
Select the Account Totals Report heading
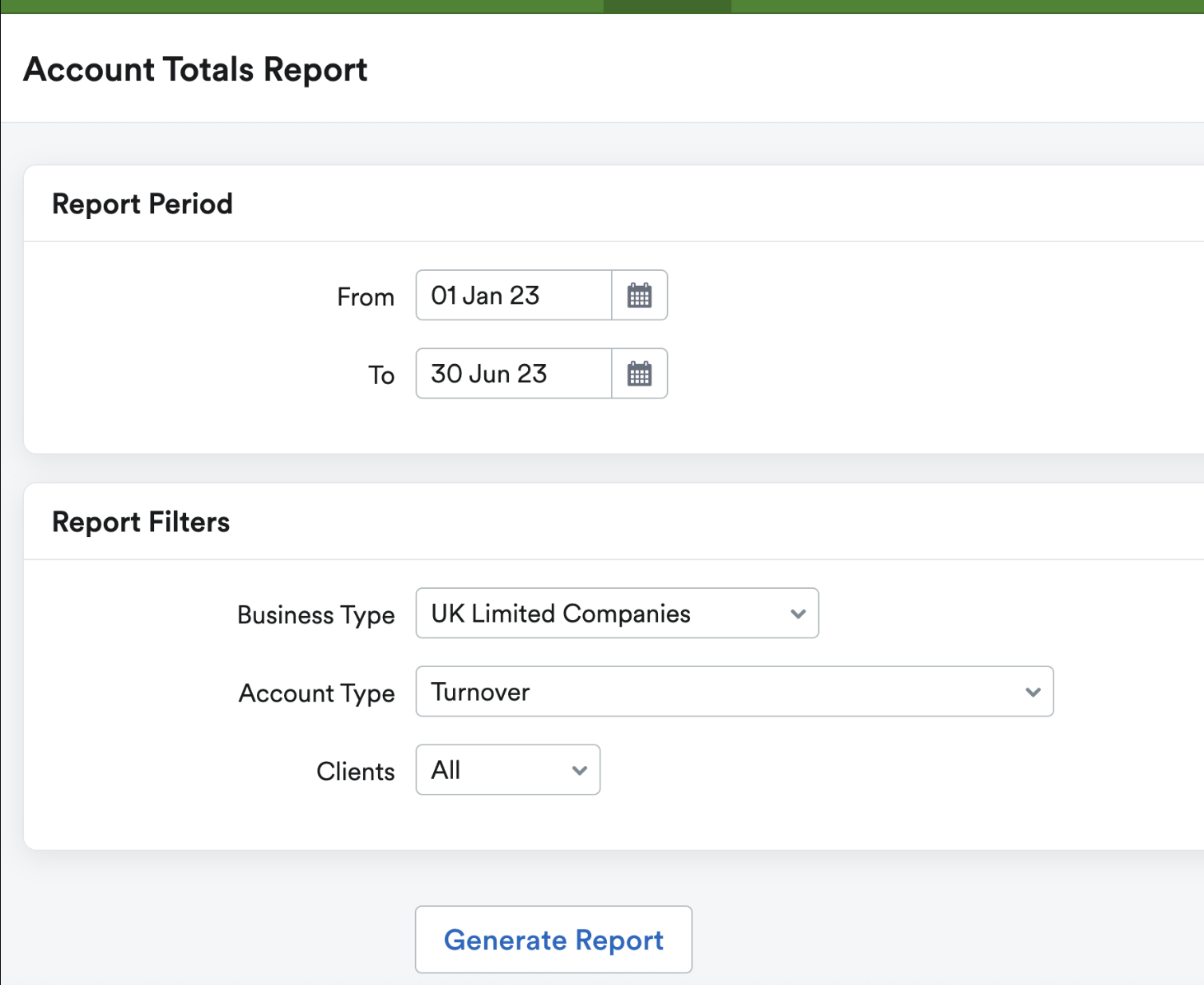coord(195,70)
